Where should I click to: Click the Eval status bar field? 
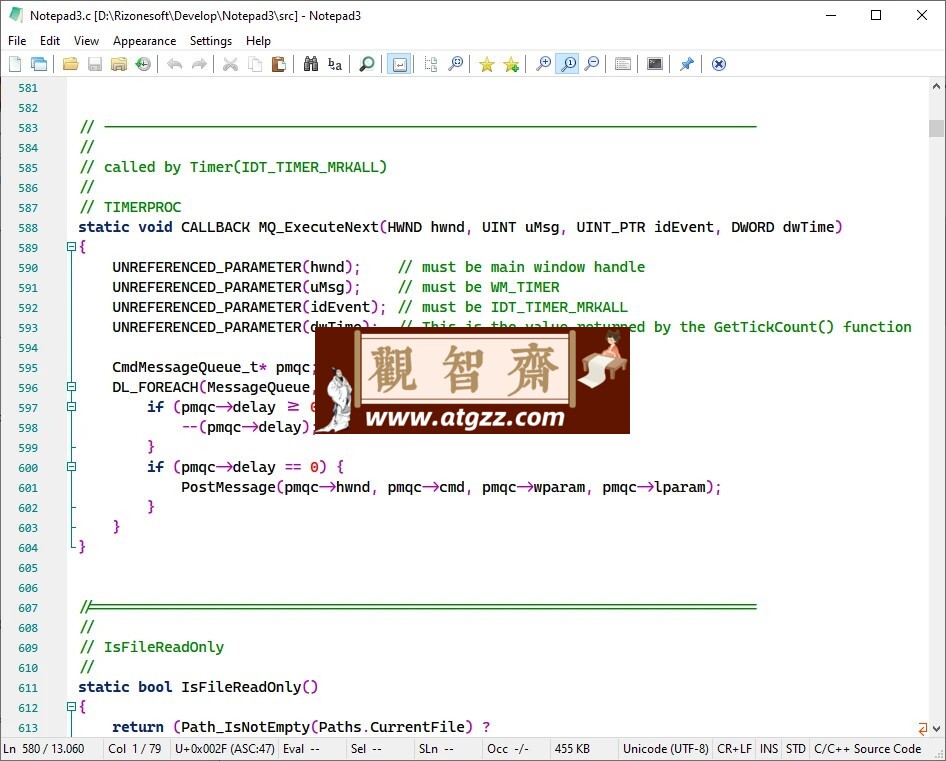311,749
